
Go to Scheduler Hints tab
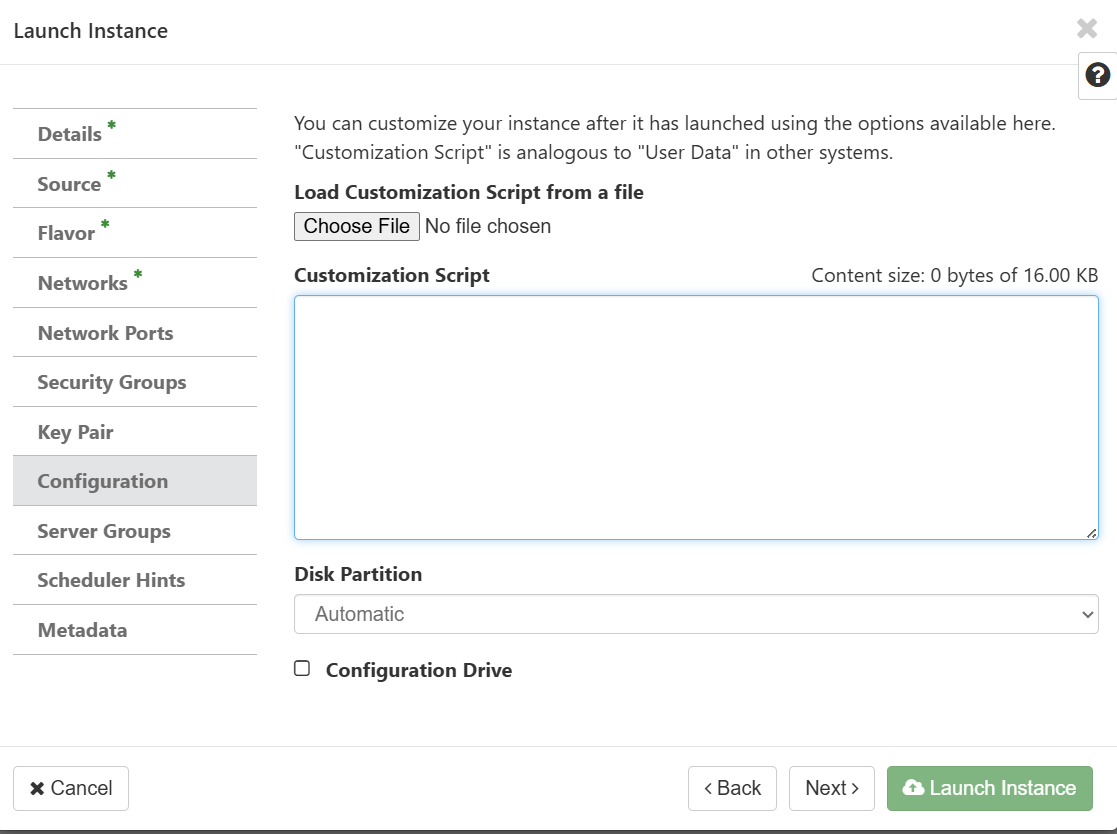click(x=111, y=580)
